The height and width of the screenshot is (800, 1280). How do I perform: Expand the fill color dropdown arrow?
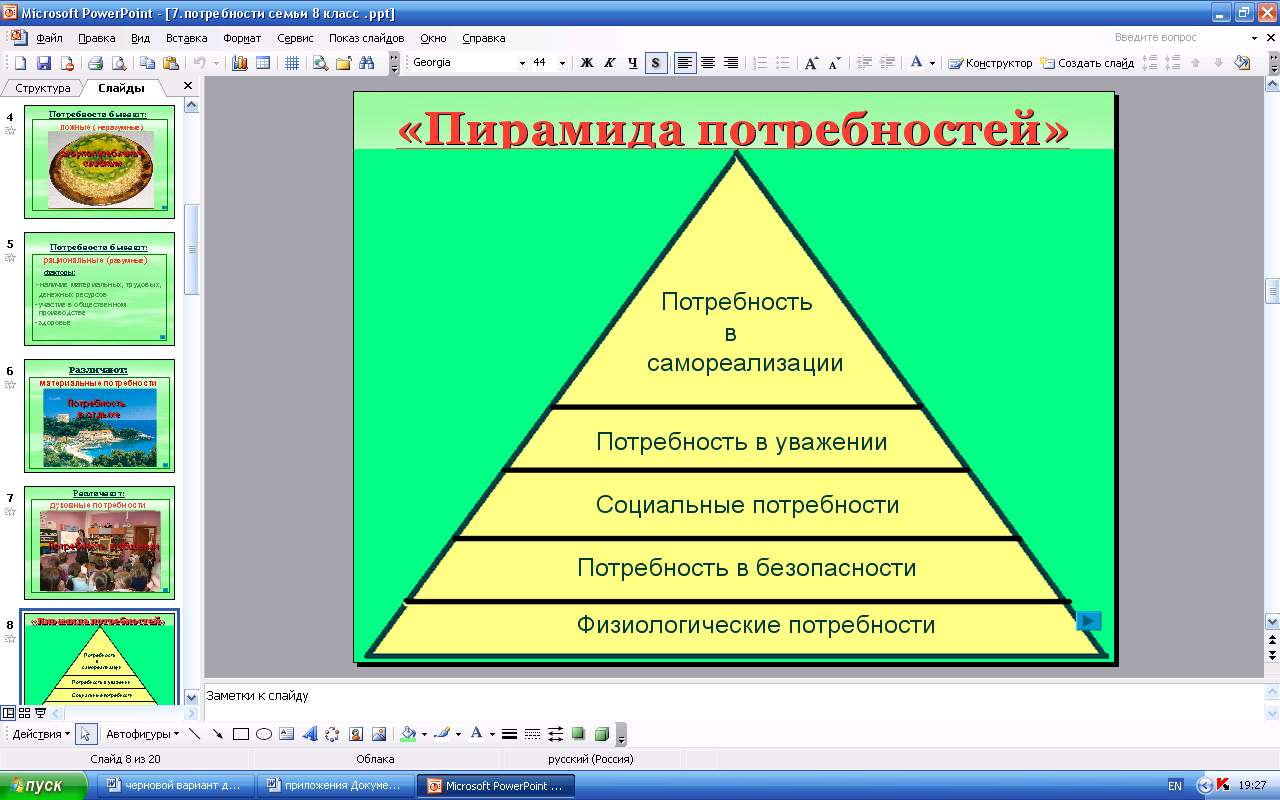click(x=425, y=734)
